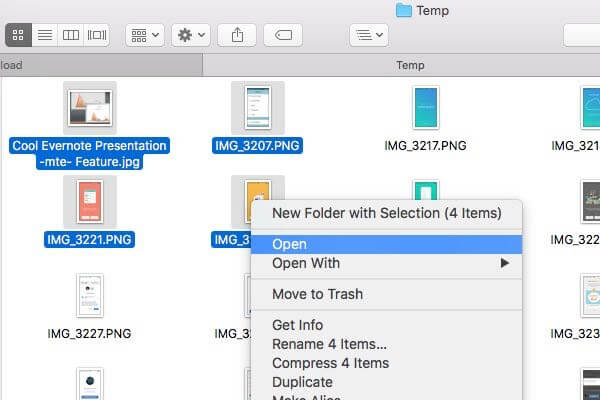Click the IMG_3221.PNG file name
This screenshot has height=400, width=600.
pos(90,240)
